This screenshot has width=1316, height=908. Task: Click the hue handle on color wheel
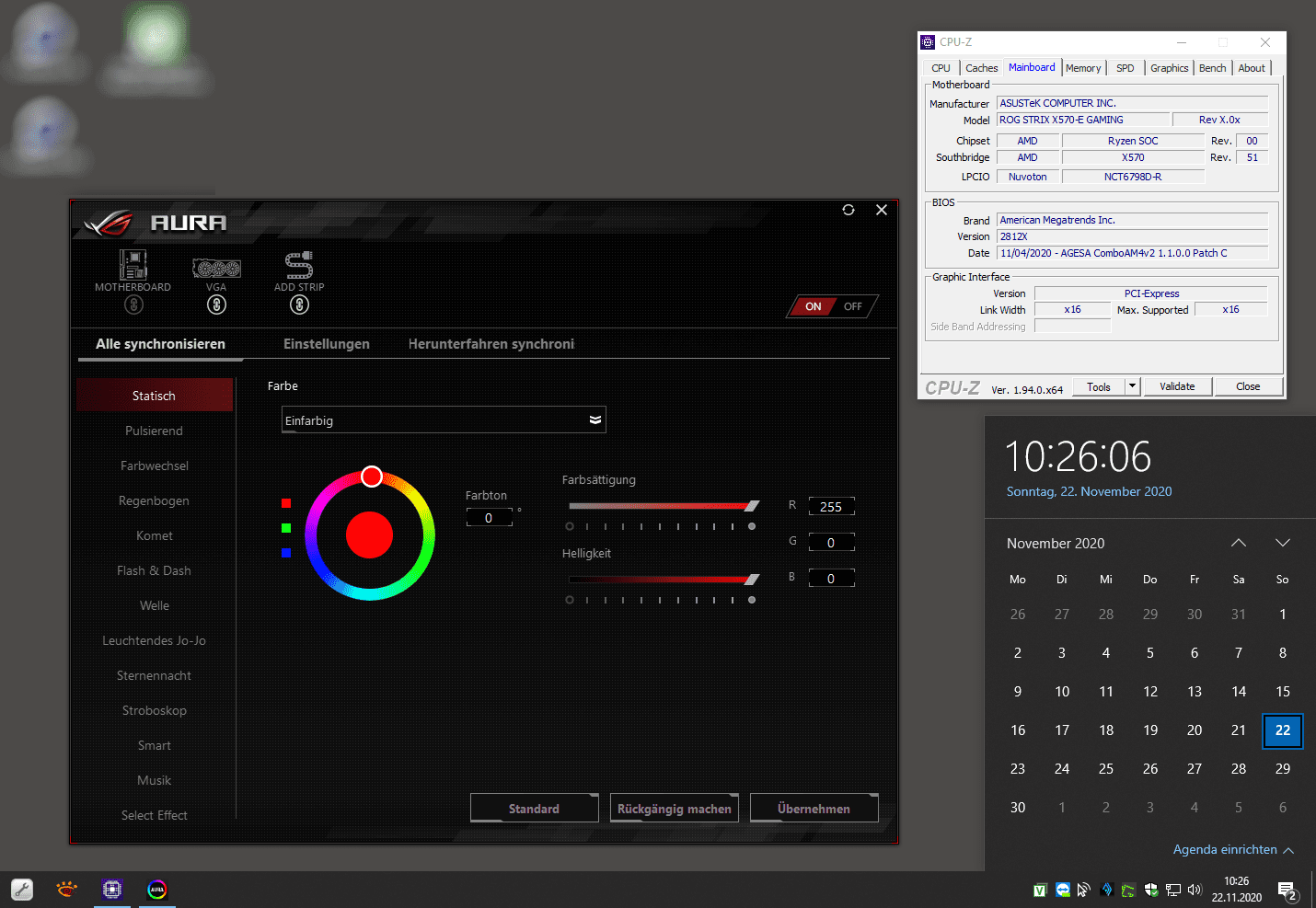click(372, 476)
